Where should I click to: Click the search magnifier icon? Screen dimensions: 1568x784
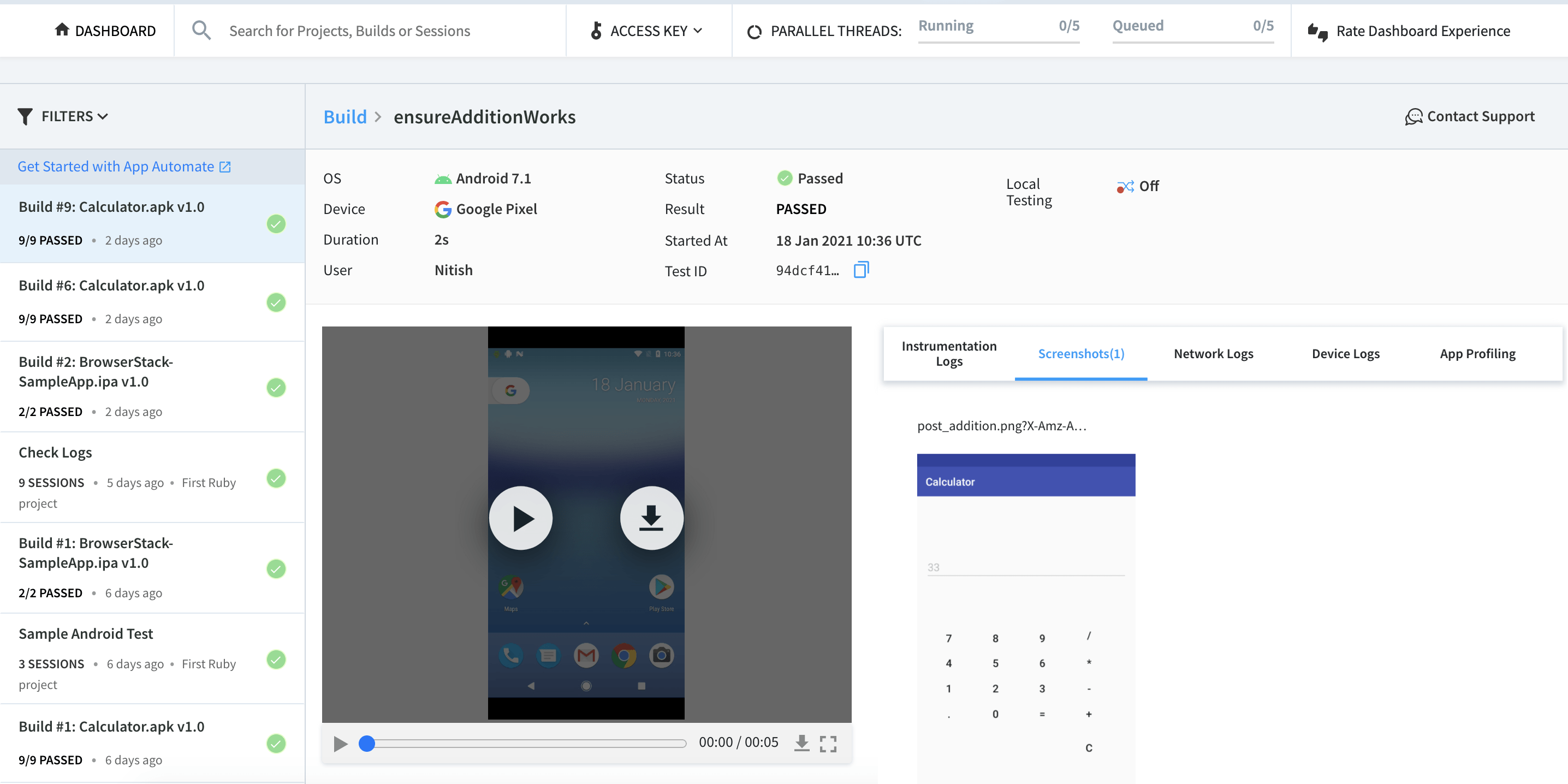tap(201, 31)
